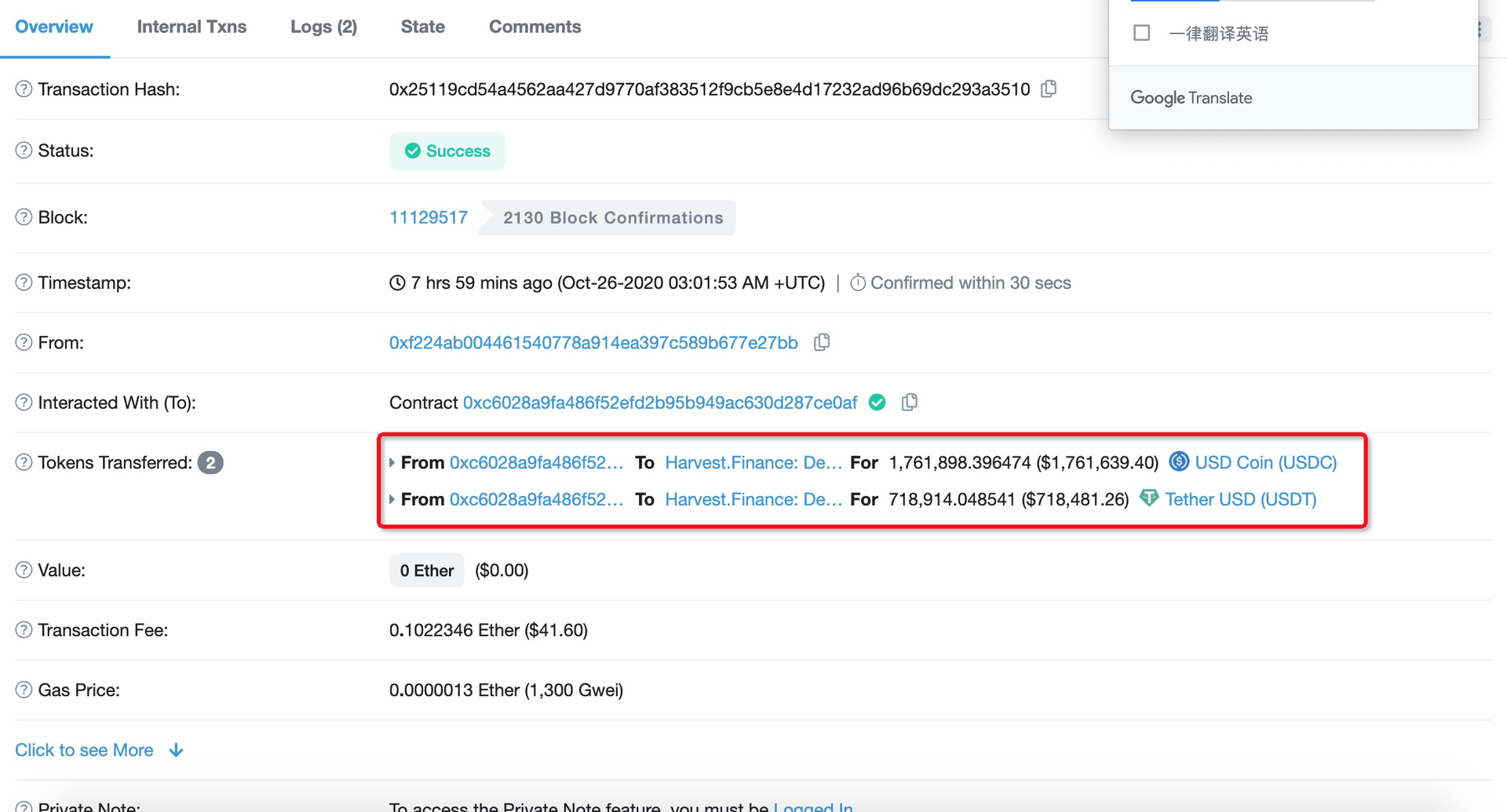Click the Tokens Transferred count badge 2
The image size is (1507, 812).
click(210, 463)
